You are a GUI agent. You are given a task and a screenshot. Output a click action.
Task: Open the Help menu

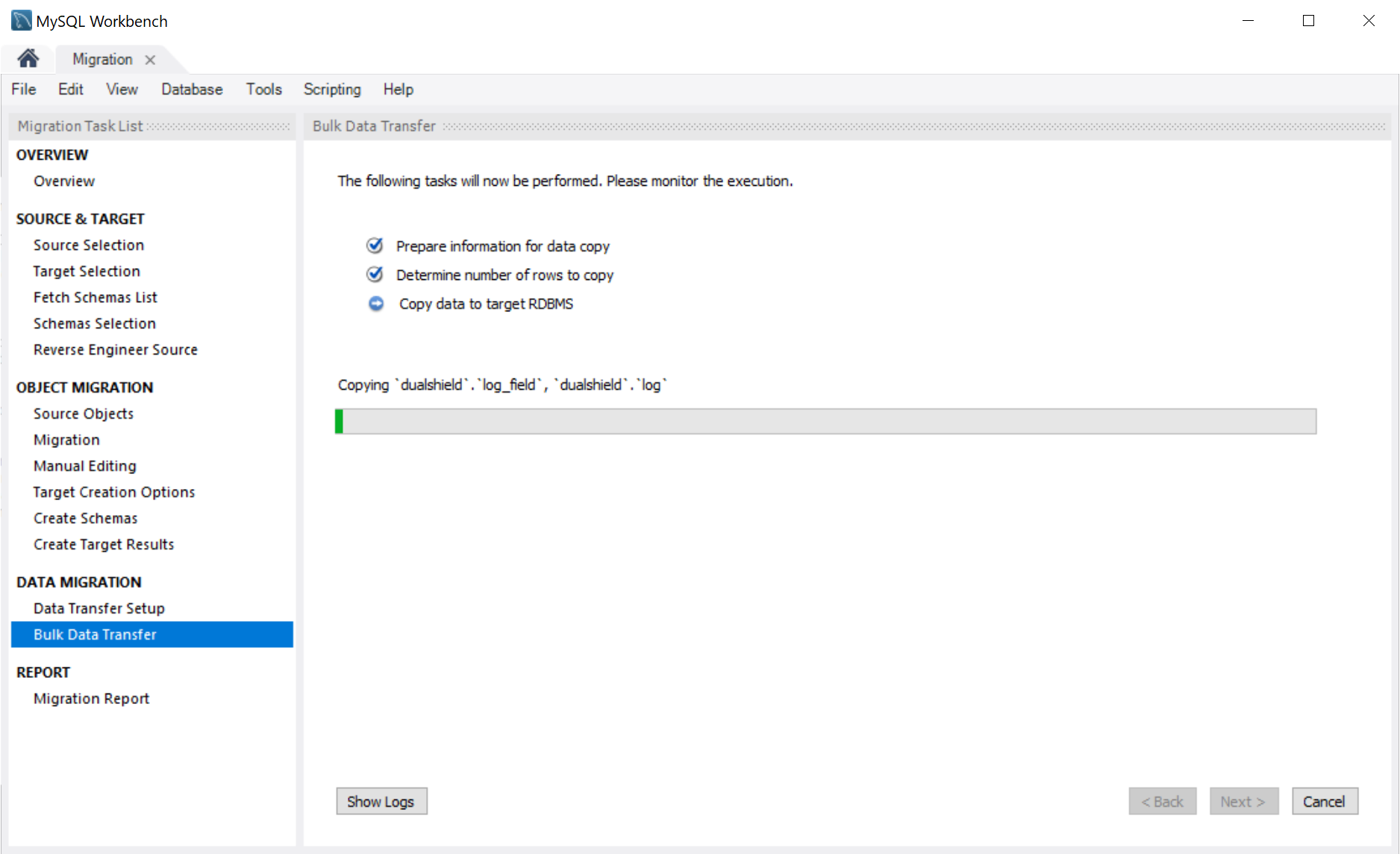[x=399, y=90]
